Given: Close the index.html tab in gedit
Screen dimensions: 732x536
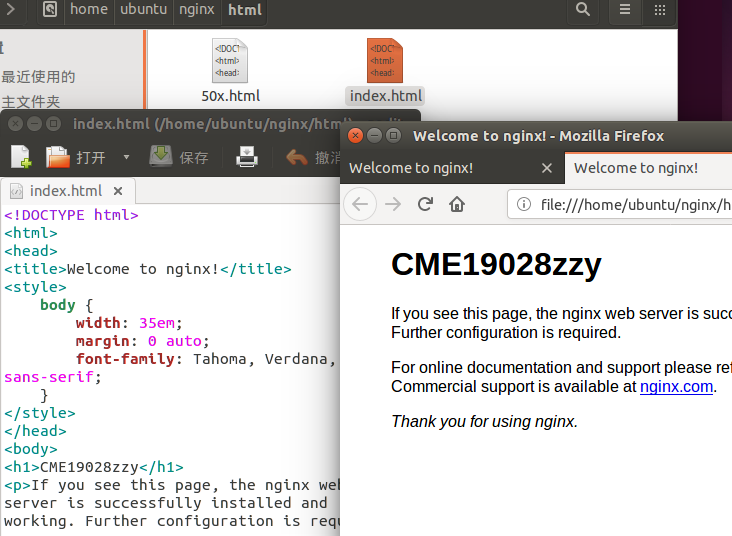Looking at the screenshot, I should tap(118, 191).
